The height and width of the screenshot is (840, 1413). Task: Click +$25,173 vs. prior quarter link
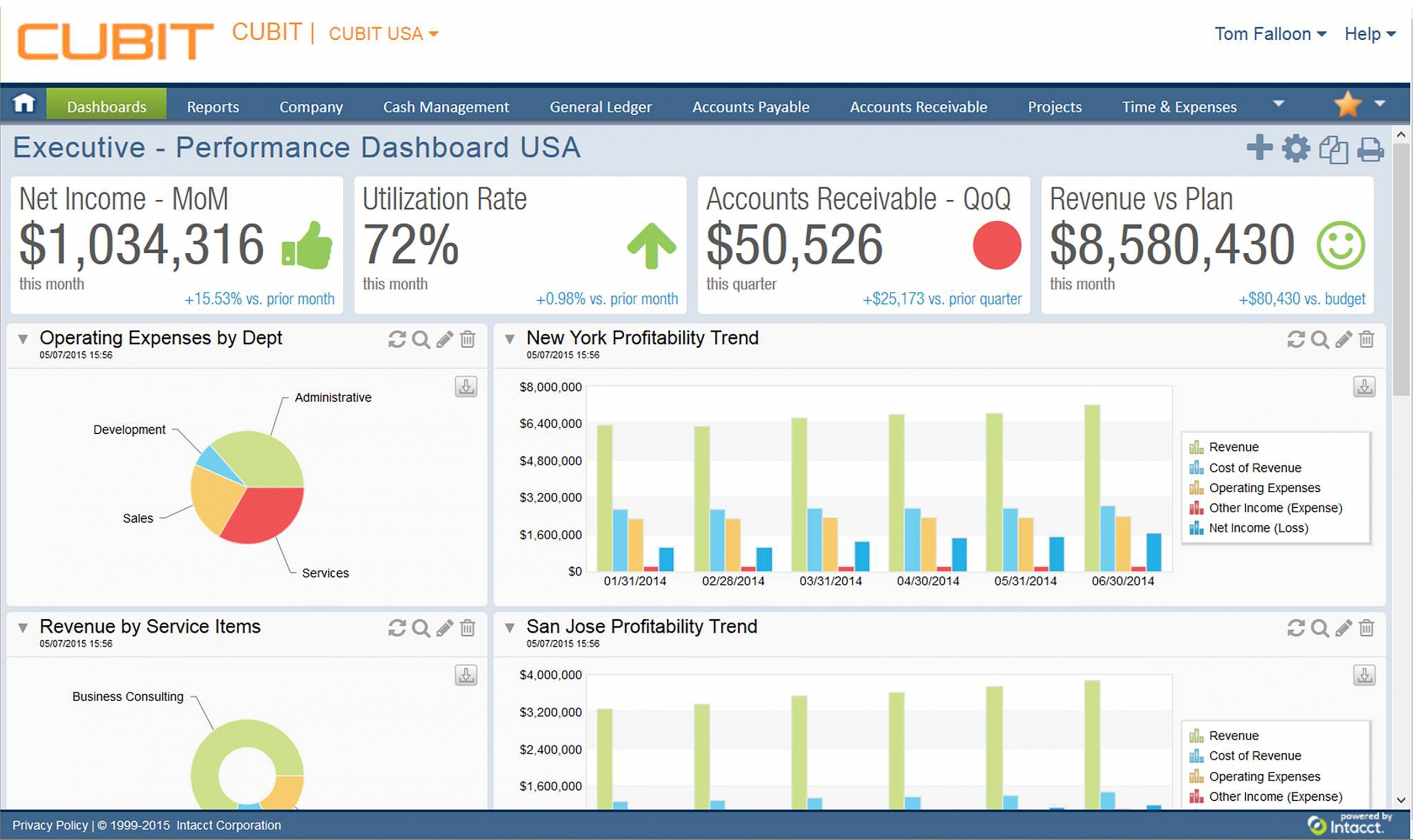pos(942,299)
